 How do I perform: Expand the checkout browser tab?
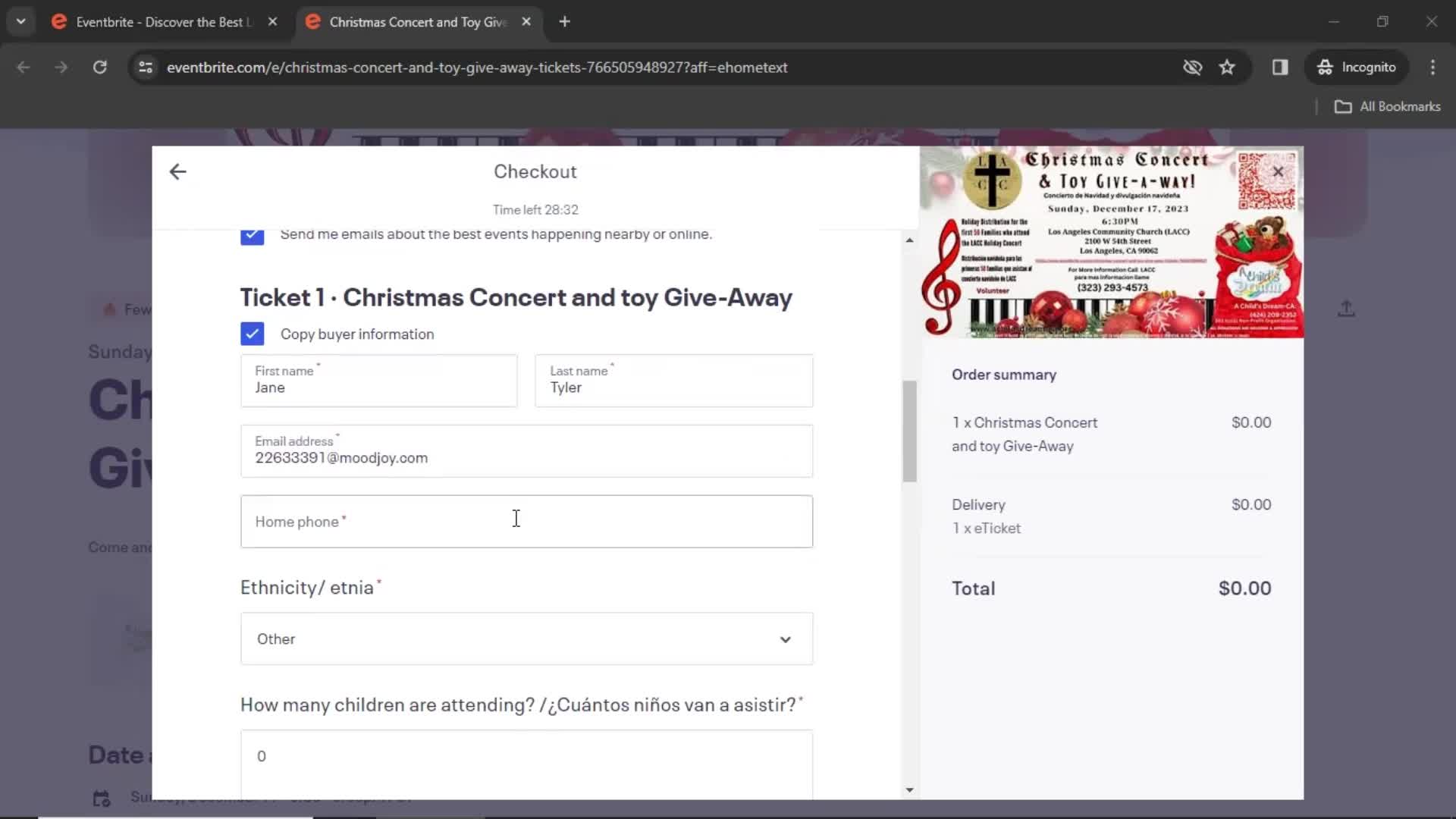[x=416, y=22]
